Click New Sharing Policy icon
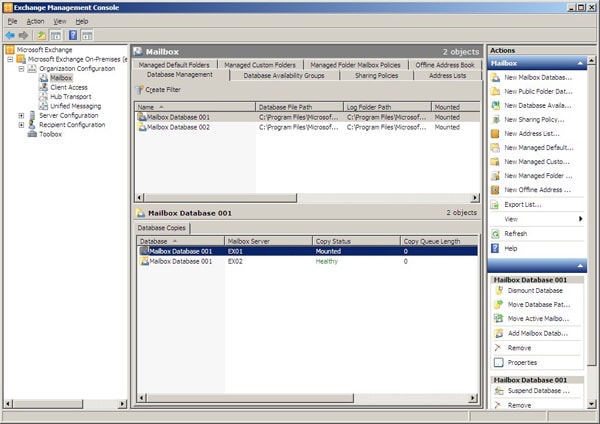The height and width of the screenshot is (424, 600). point(495,120)
